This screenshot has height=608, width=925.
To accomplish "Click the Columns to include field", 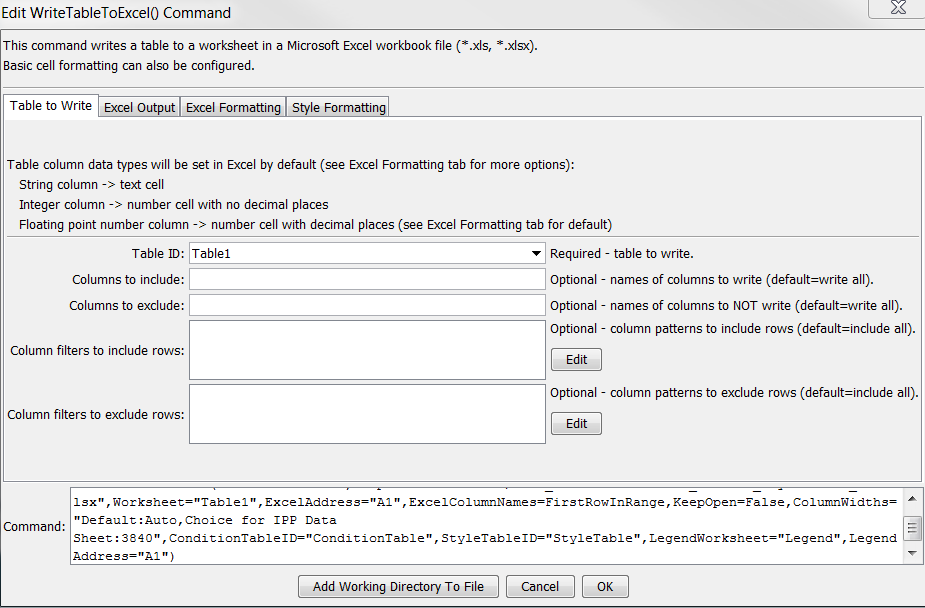I will (x=367, y=279).
